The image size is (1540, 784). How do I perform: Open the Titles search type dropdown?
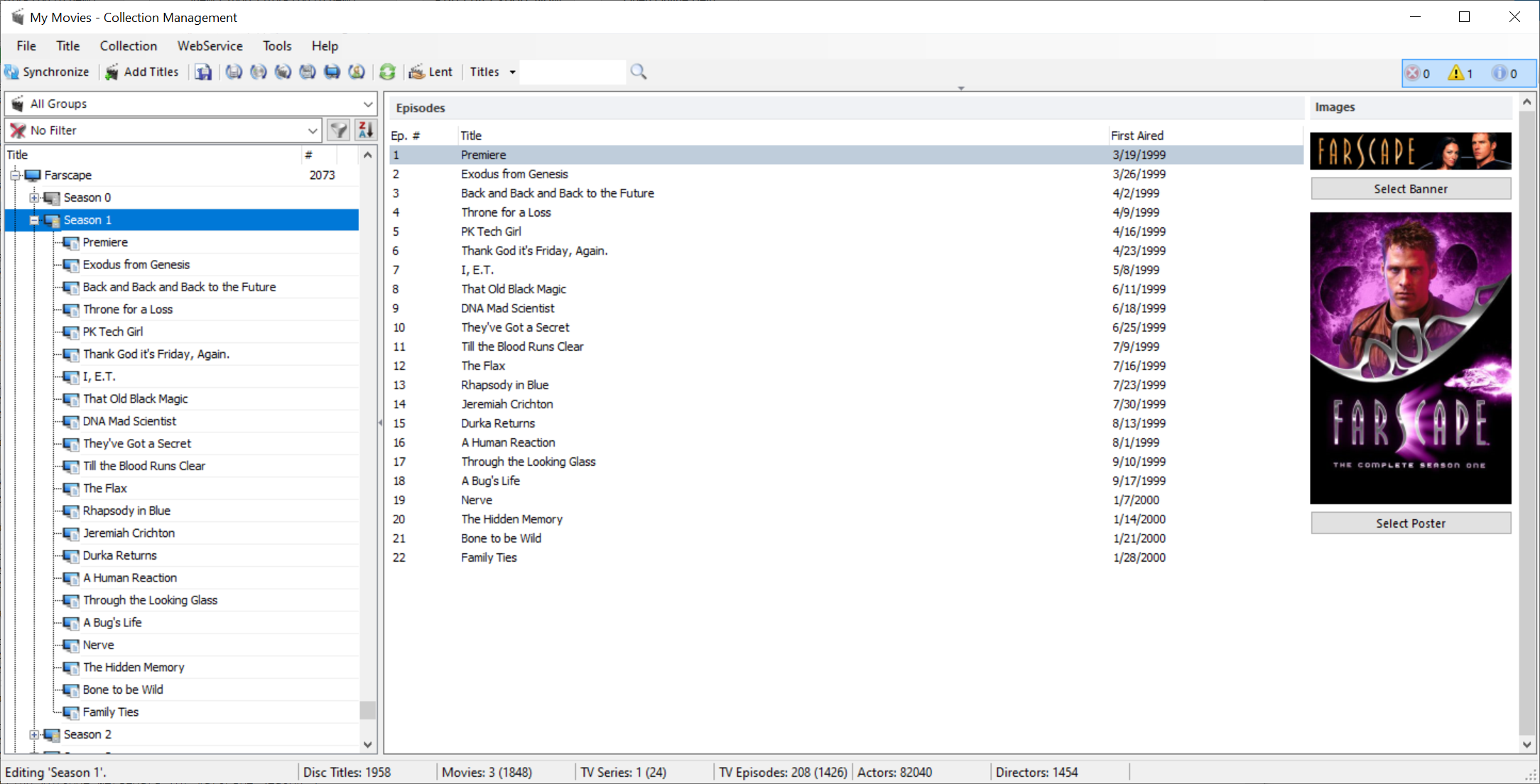492,72
